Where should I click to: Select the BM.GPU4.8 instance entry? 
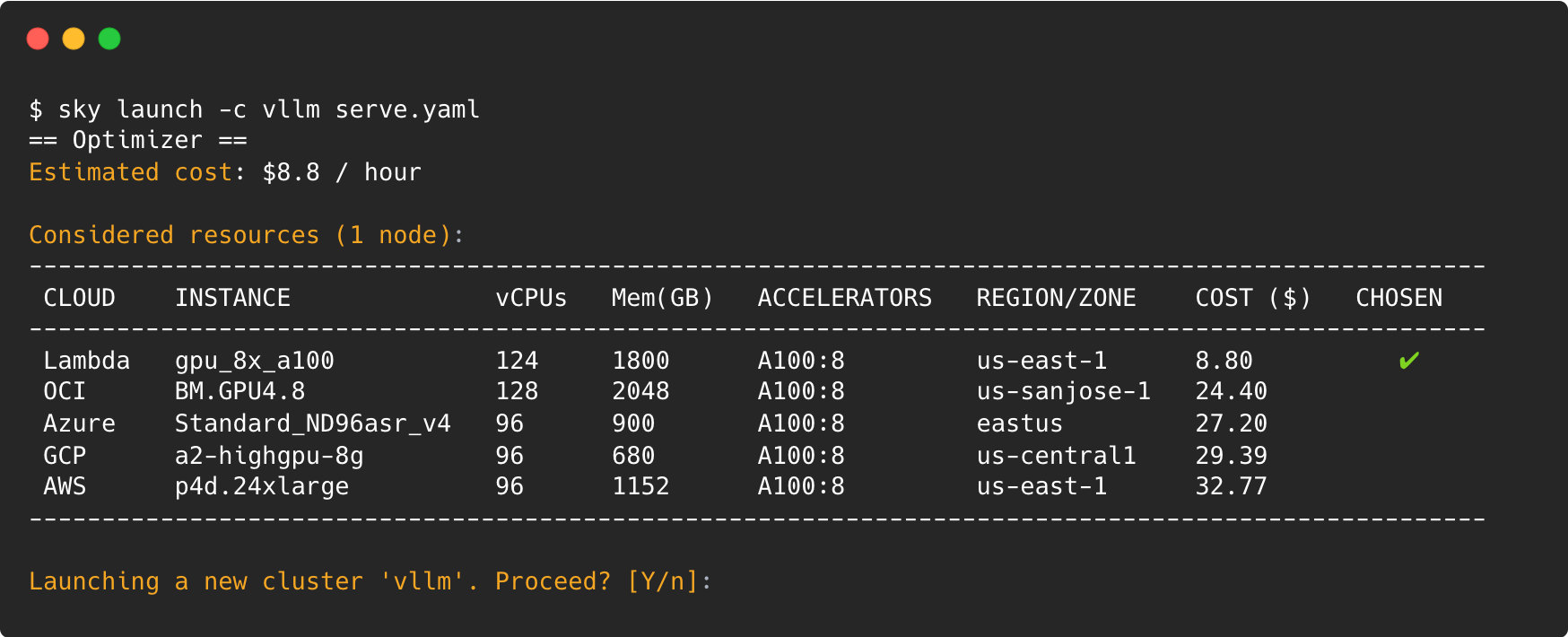tap(240, 391)
